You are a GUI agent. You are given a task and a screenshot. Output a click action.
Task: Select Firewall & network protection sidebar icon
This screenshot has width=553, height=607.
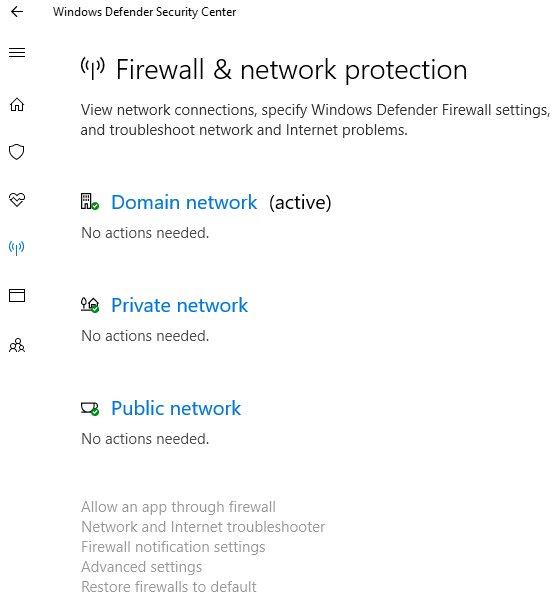pos(17,247)
